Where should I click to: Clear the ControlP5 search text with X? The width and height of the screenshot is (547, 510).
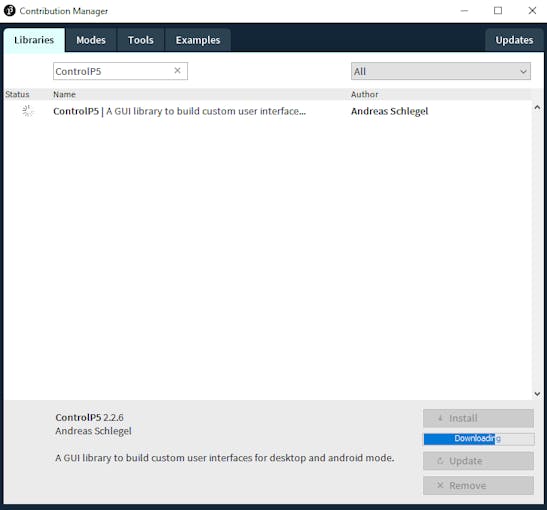[177, 70]
